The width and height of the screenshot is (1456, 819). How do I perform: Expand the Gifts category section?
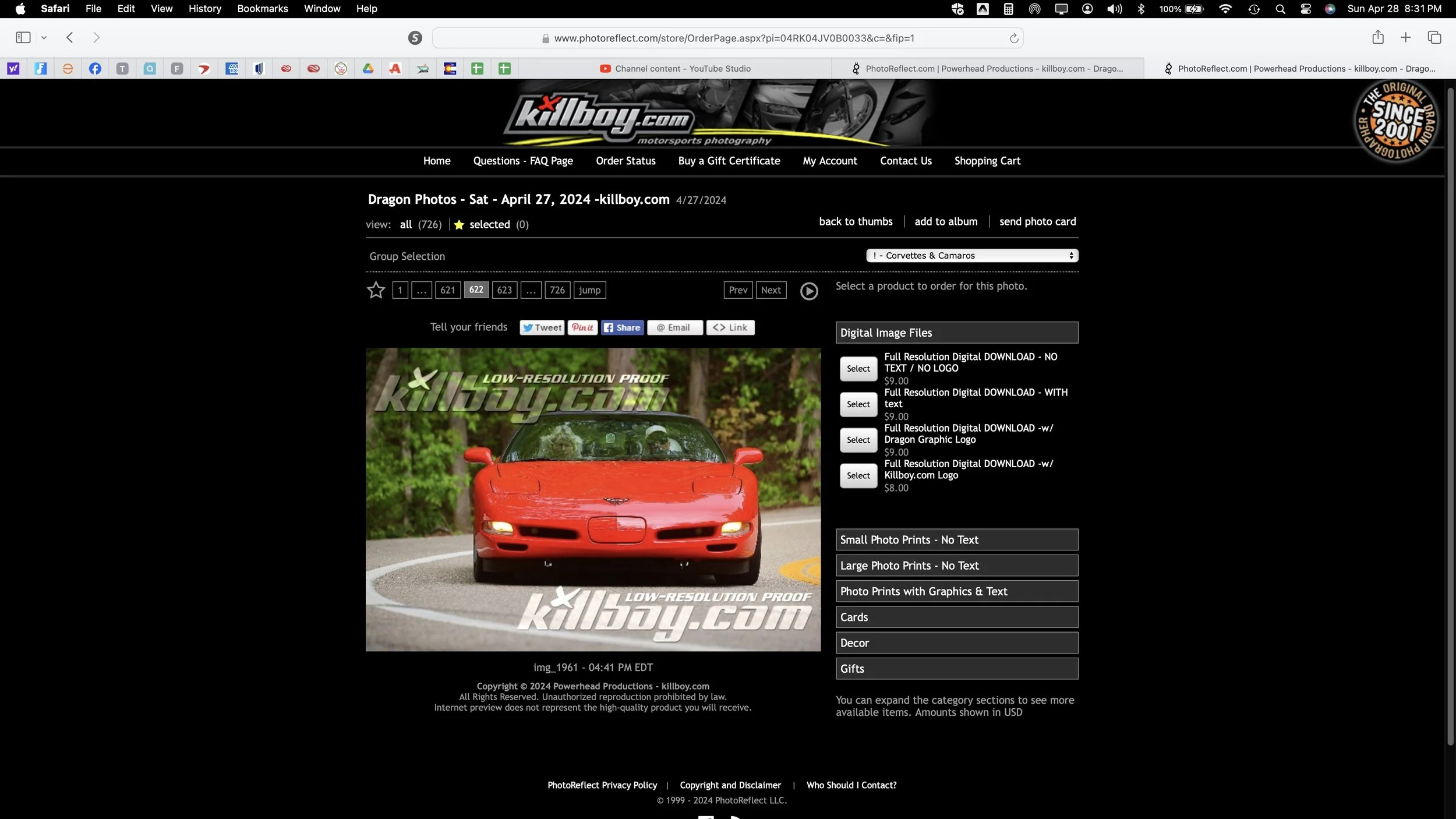[956, 669]
